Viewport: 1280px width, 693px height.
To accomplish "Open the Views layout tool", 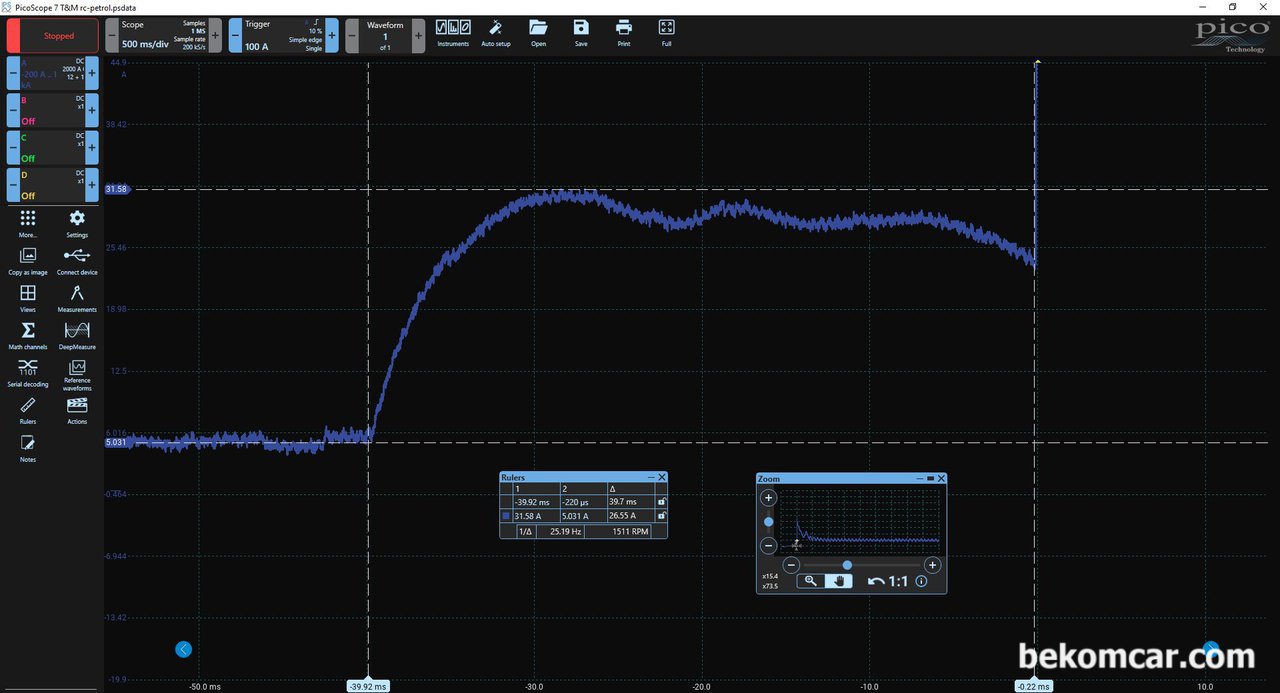I will pos(28,297).
